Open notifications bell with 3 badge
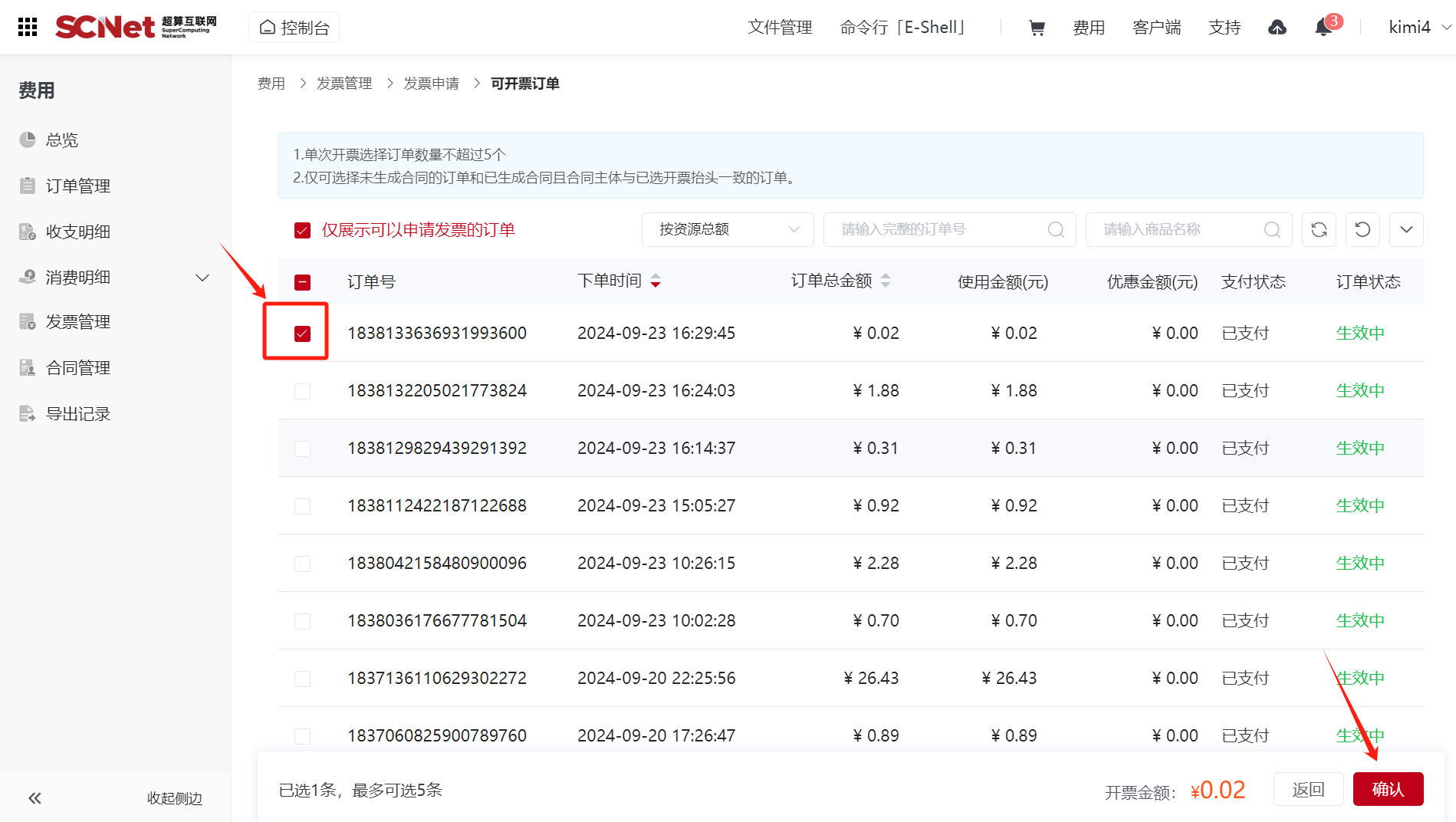The height and width of the screenshot is (822, 1456). pyautogui.click(x=1323, y=28)
